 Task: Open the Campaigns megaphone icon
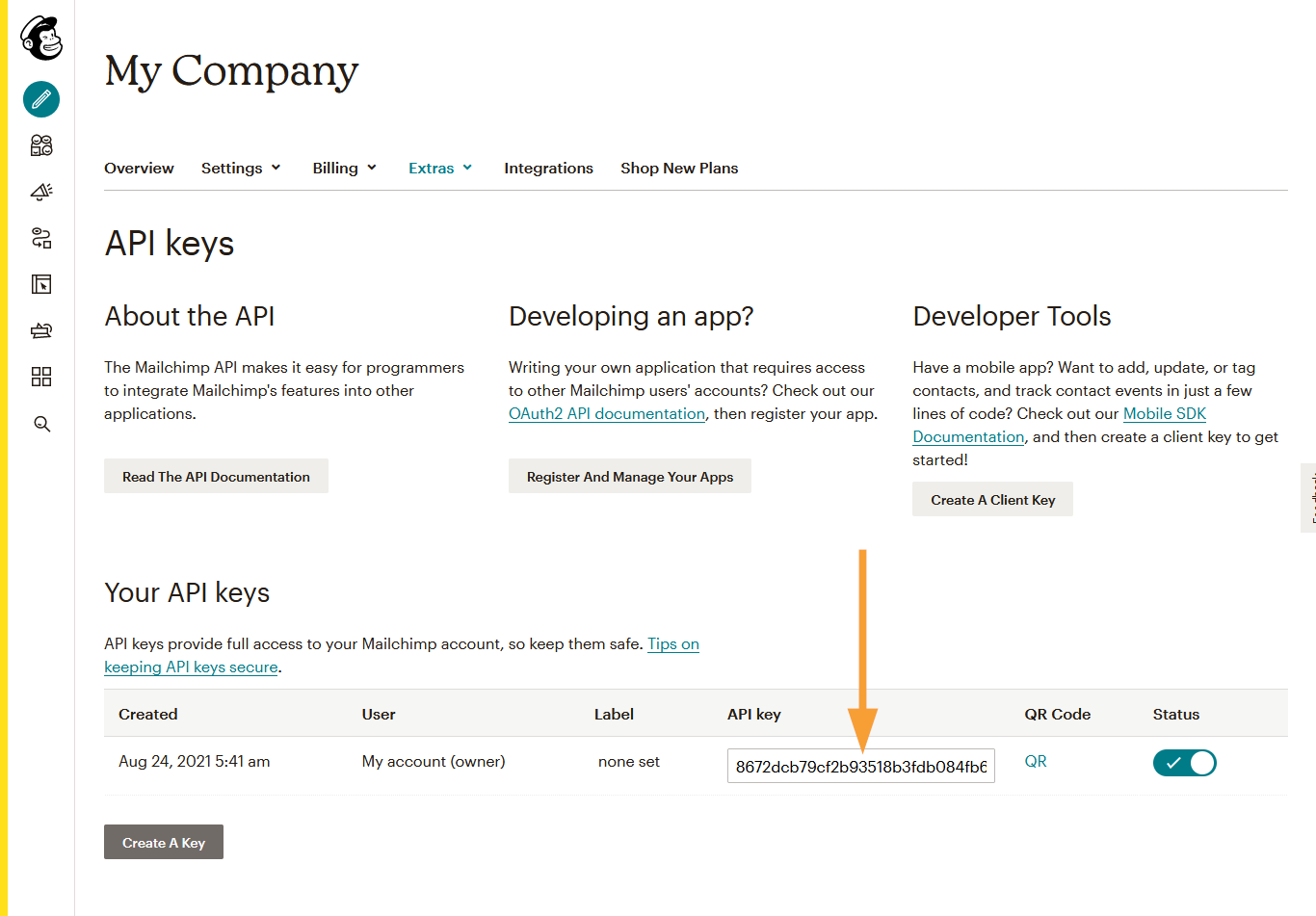click(41, 192)
